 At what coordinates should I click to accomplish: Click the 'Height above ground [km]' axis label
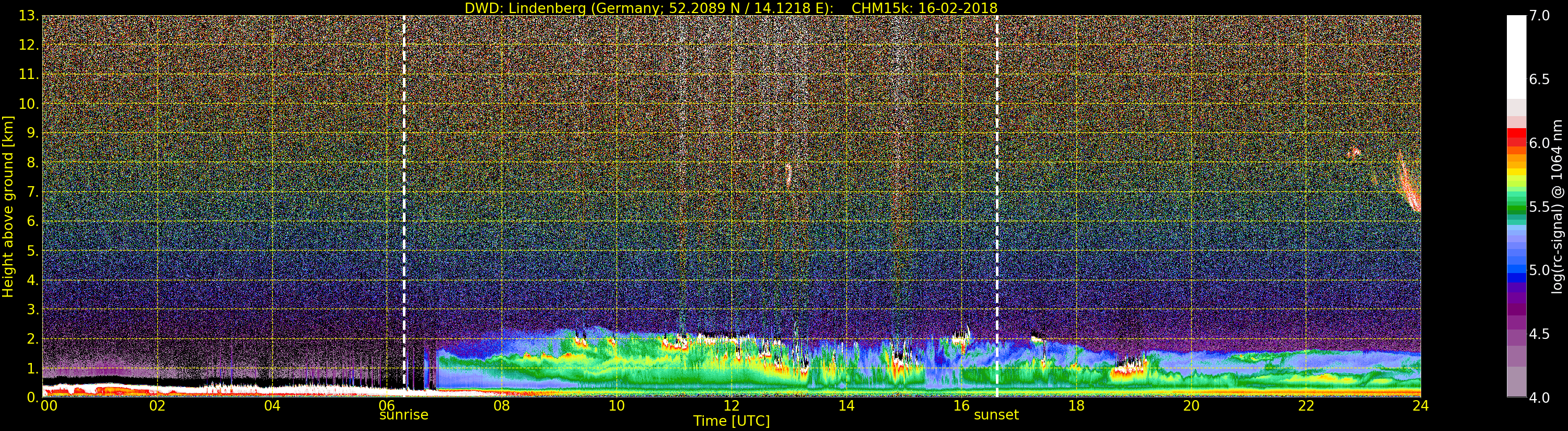coord(8,207)
